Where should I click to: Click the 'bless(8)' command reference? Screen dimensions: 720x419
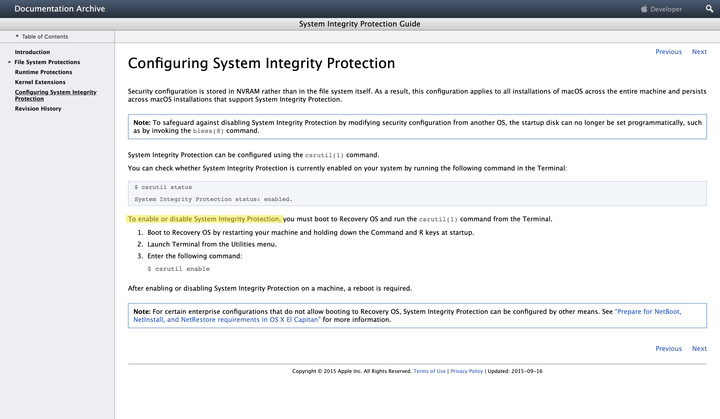[x=208, y=131]
